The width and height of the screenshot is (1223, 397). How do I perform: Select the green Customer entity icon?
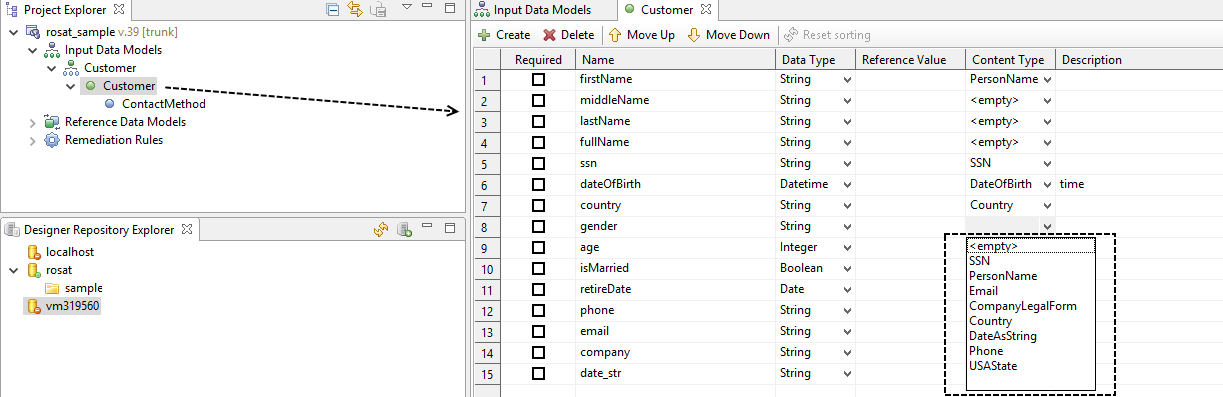coord(90,86)
